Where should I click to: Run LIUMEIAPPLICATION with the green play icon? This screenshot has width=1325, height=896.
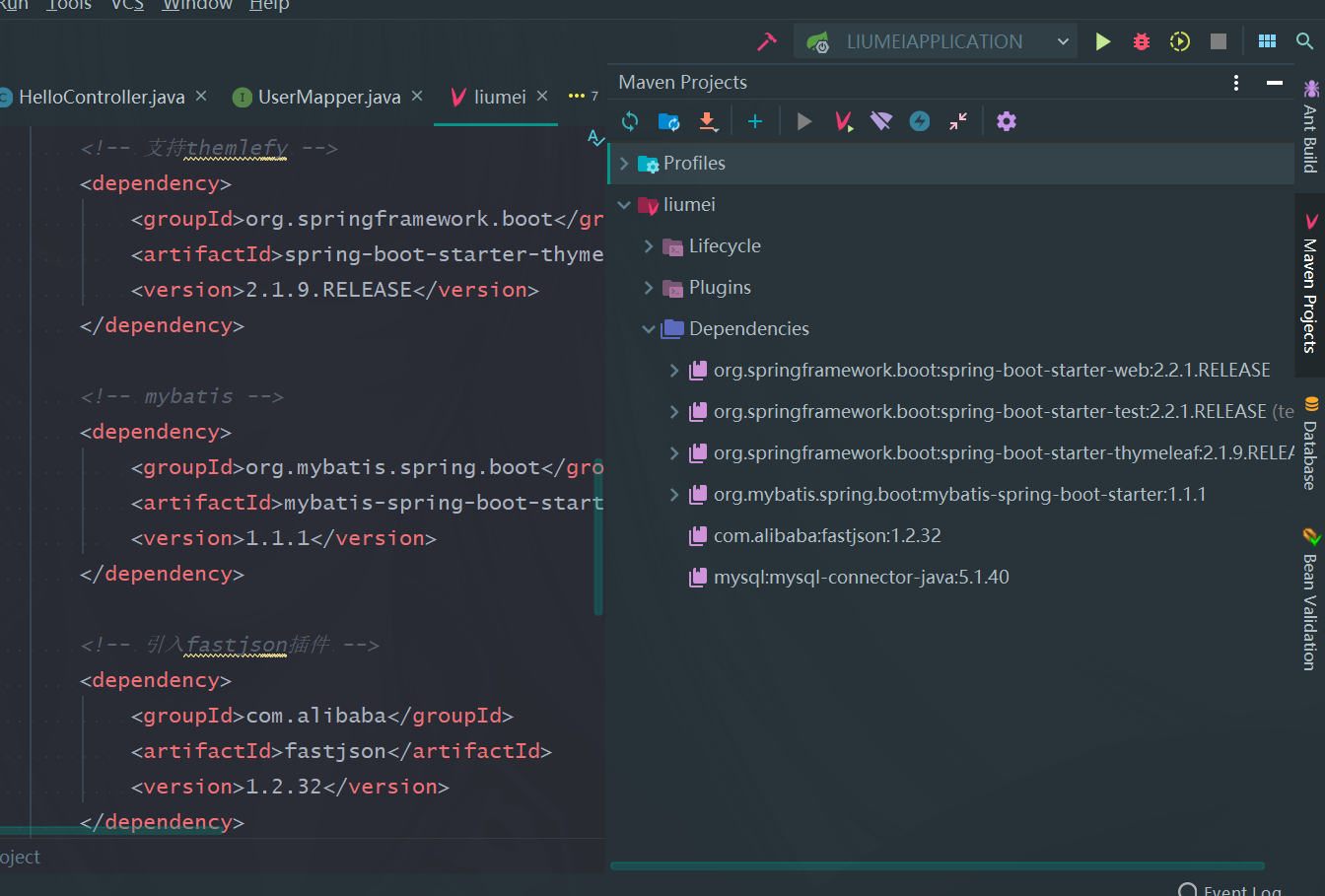pyautogui.click(x=1103, y=40)
